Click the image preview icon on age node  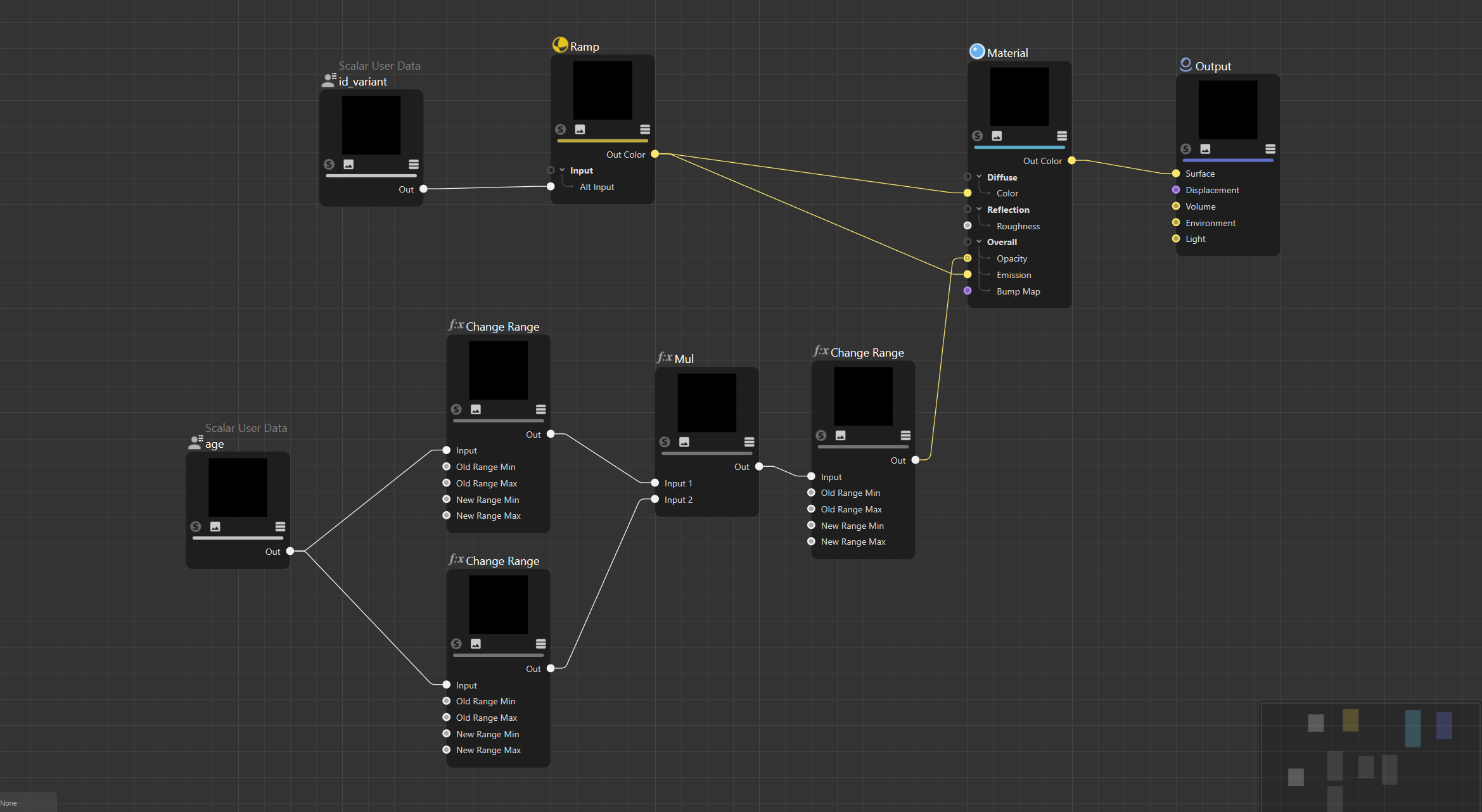pyautogui.click(x=215, y=526)
